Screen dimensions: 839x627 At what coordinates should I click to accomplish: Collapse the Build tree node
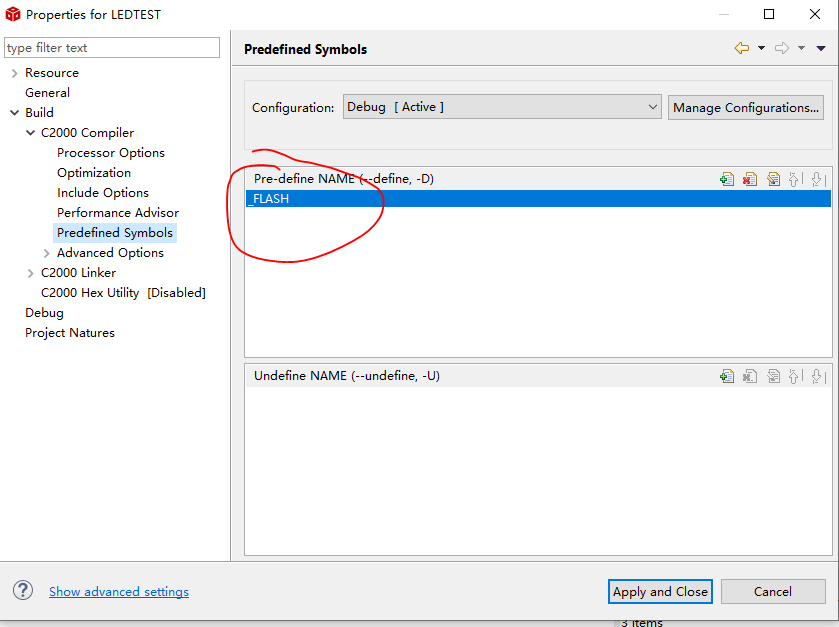(14, 113)
